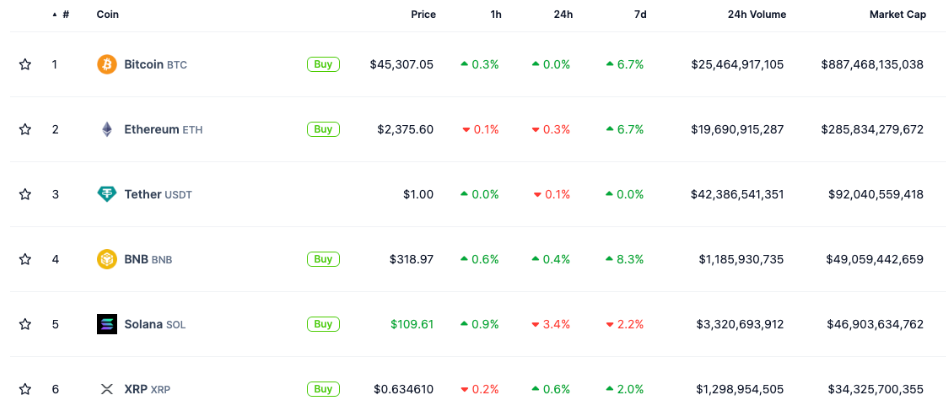Add Tether to favorites via star
The height and width of the screenshot is (417, 946).
25,194
